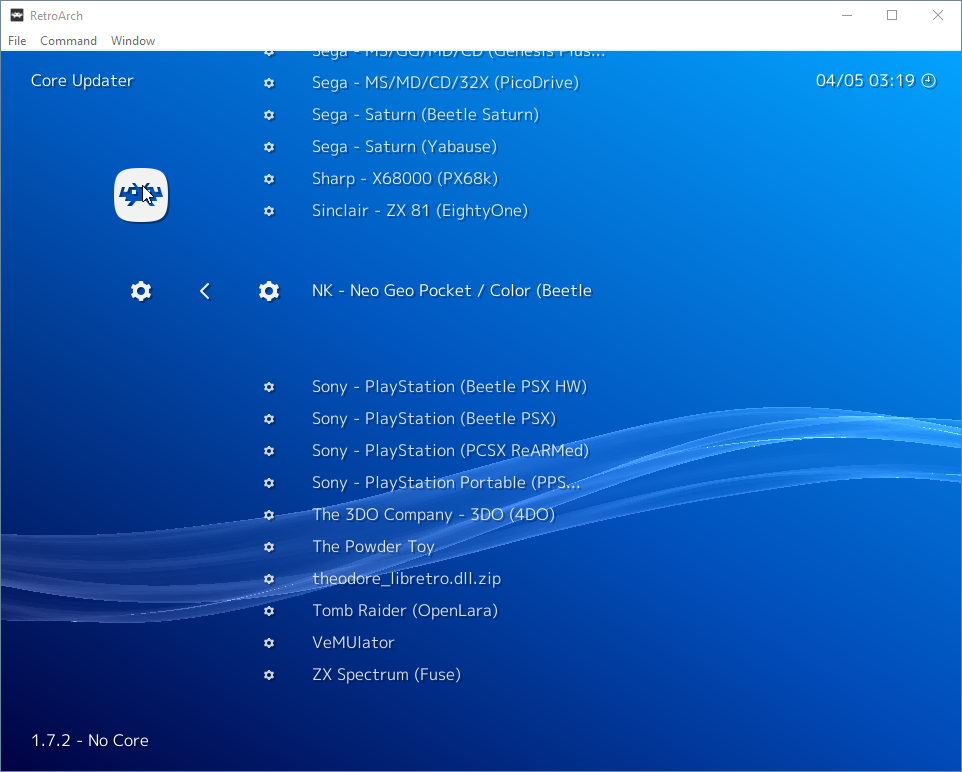Click gear icon next to PlayStation Portable core

pyautogui.click(x=269, y=482)
